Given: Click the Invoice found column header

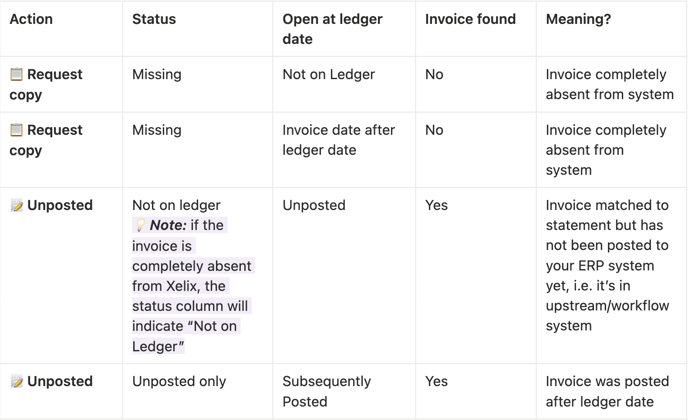Looking at the screenshot, I should click(470, 19).
